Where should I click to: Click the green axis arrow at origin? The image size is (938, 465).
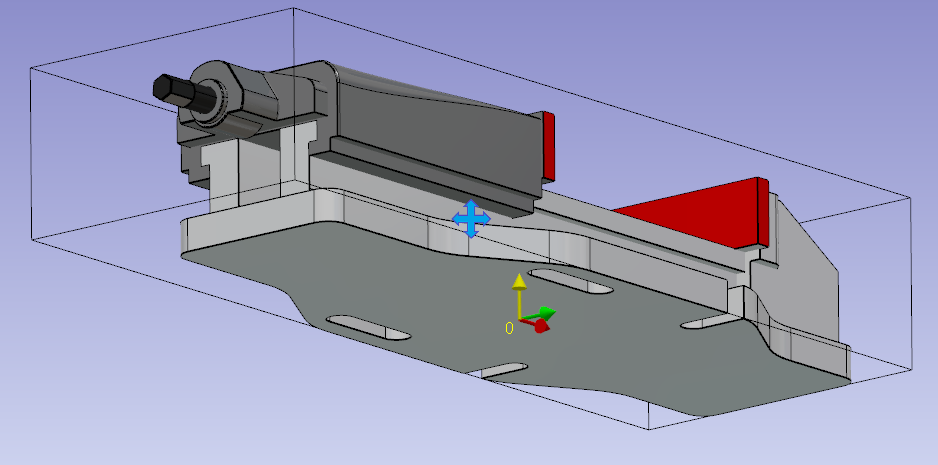click(546, 313)
